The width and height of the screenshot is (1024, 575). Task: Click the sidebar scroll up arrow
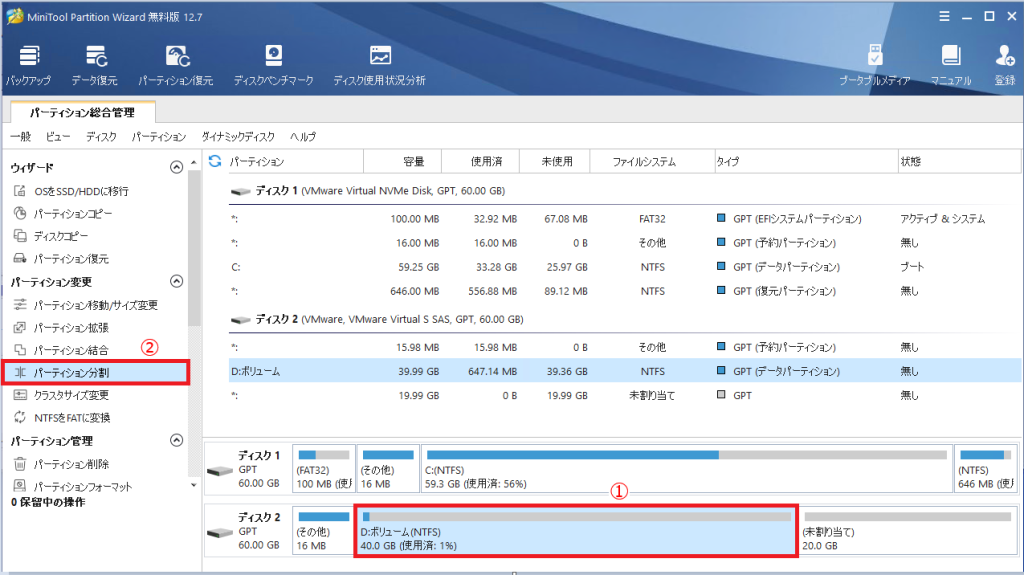coord(194,162)
